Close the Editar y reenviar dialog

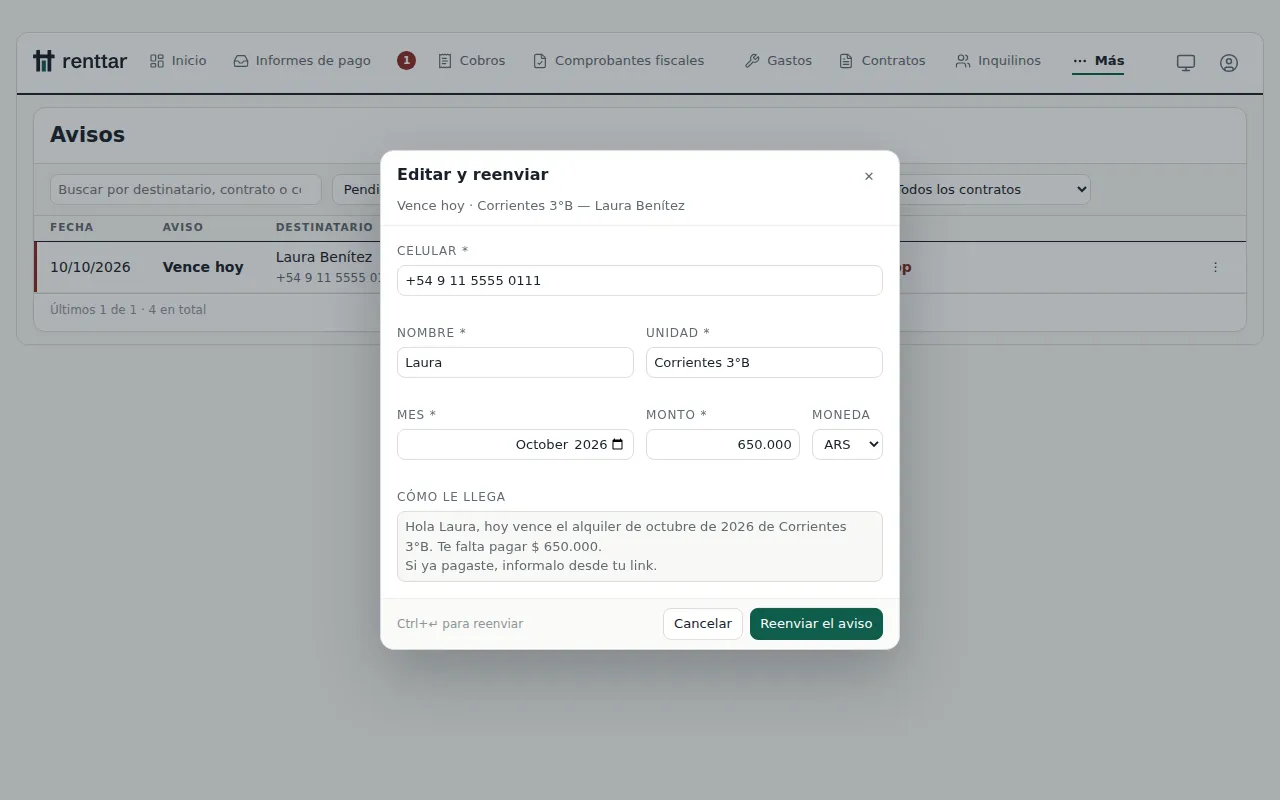(x=869, y=176)
